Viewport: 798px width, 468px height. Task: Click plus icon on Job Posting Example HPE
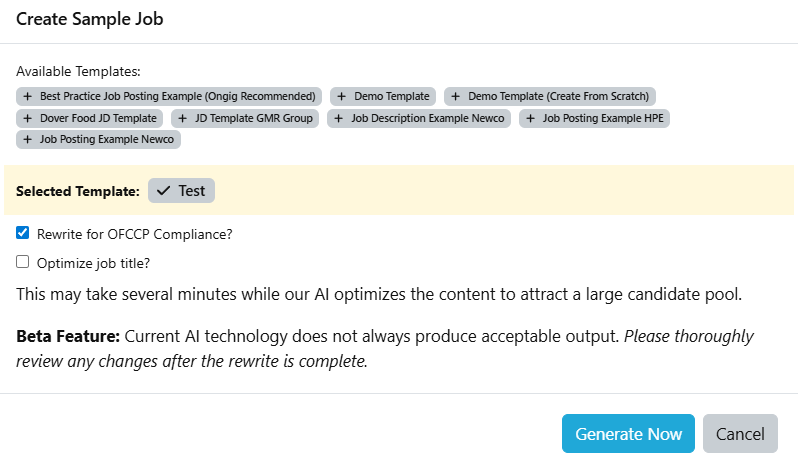[530, 118]
